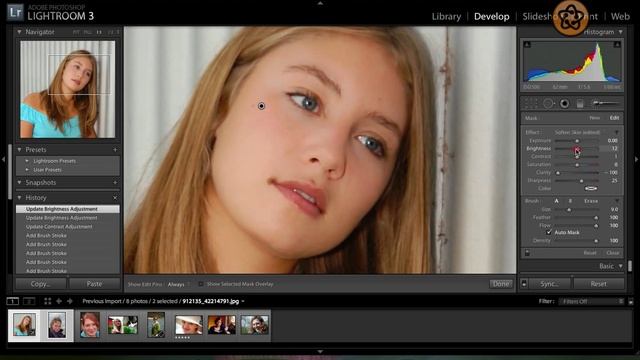This screenshot has width=640, height=360.
Task: Expand the Snapshots panel
Action: (x=19, y=182)
